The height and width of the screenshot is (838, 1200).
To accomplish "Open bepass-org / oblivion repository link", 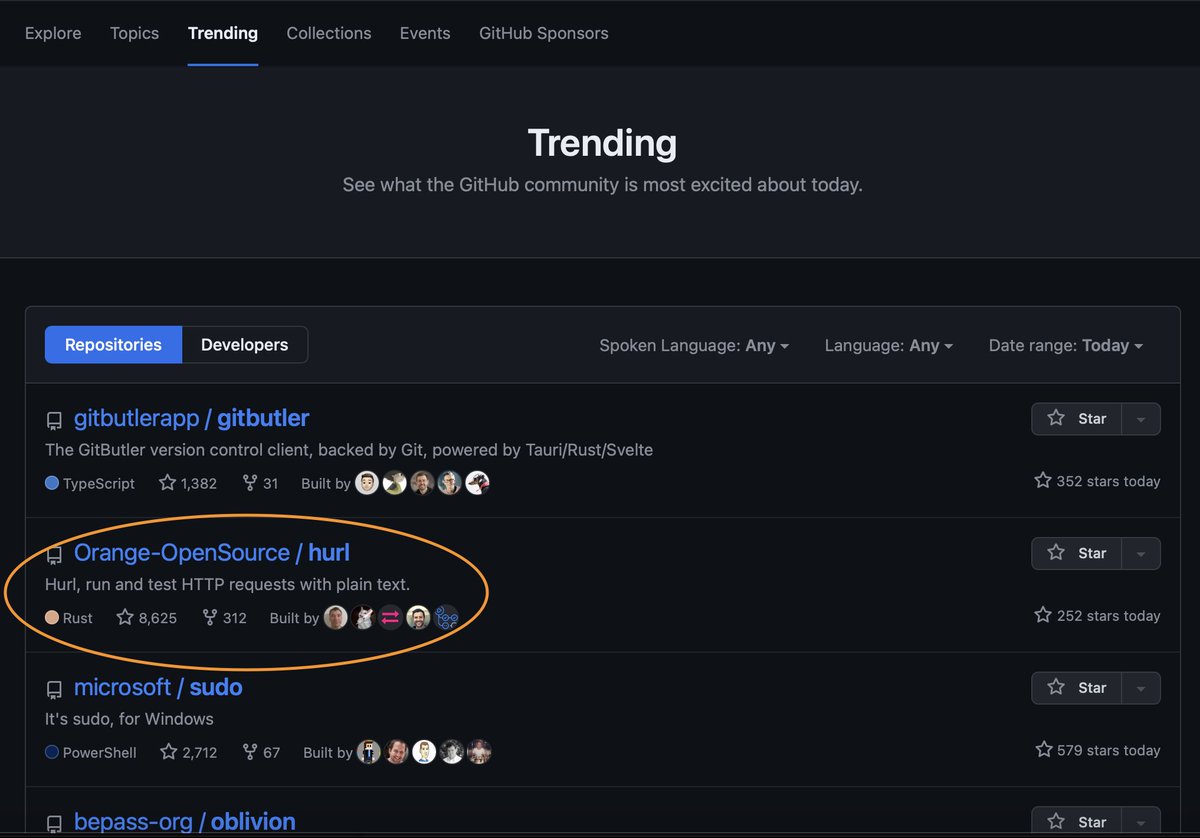I will [x=185, y=822].
